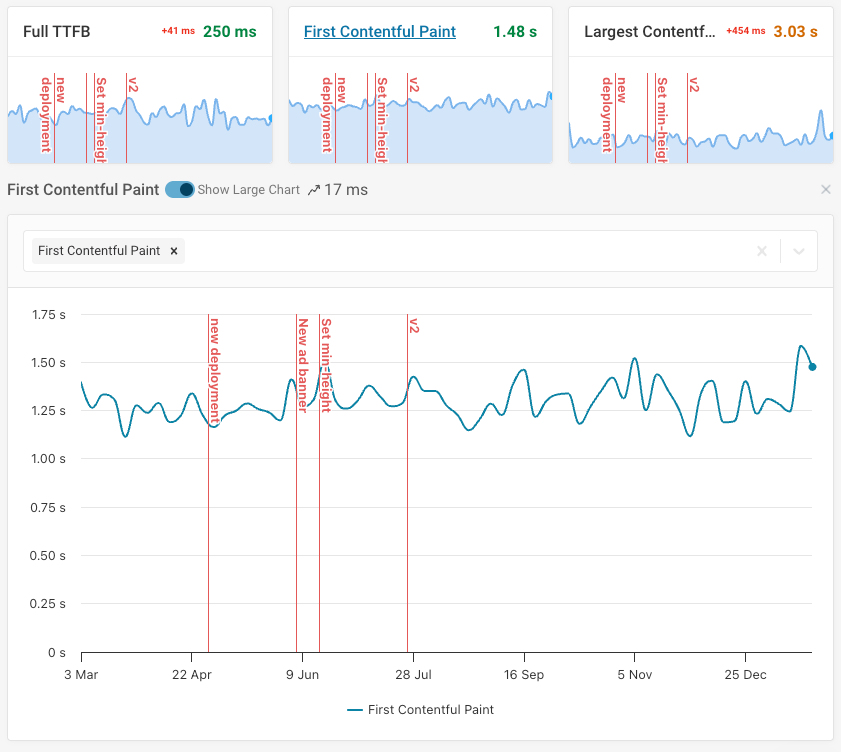The height and width of the screenshot is (752, 841).
Task: Toggle First Contentful Paint series in chart legend
Action: click(421, 710)
